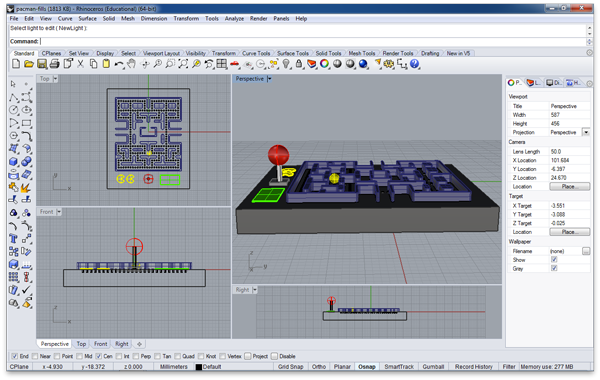The image size is (600, 380).
Task: Click the black Default layer color swatch
Action: click(199, 367)
